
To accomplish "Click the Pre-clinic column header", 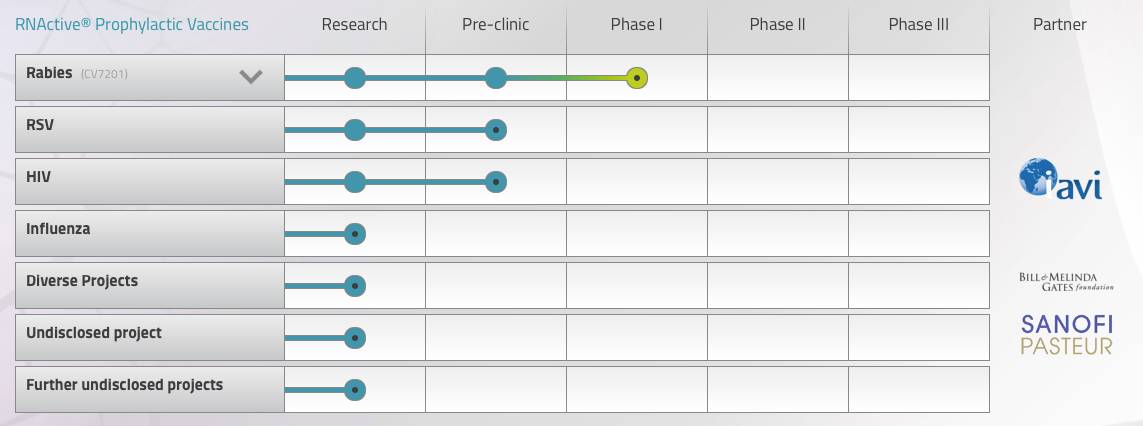I will [x=495, y=25].
